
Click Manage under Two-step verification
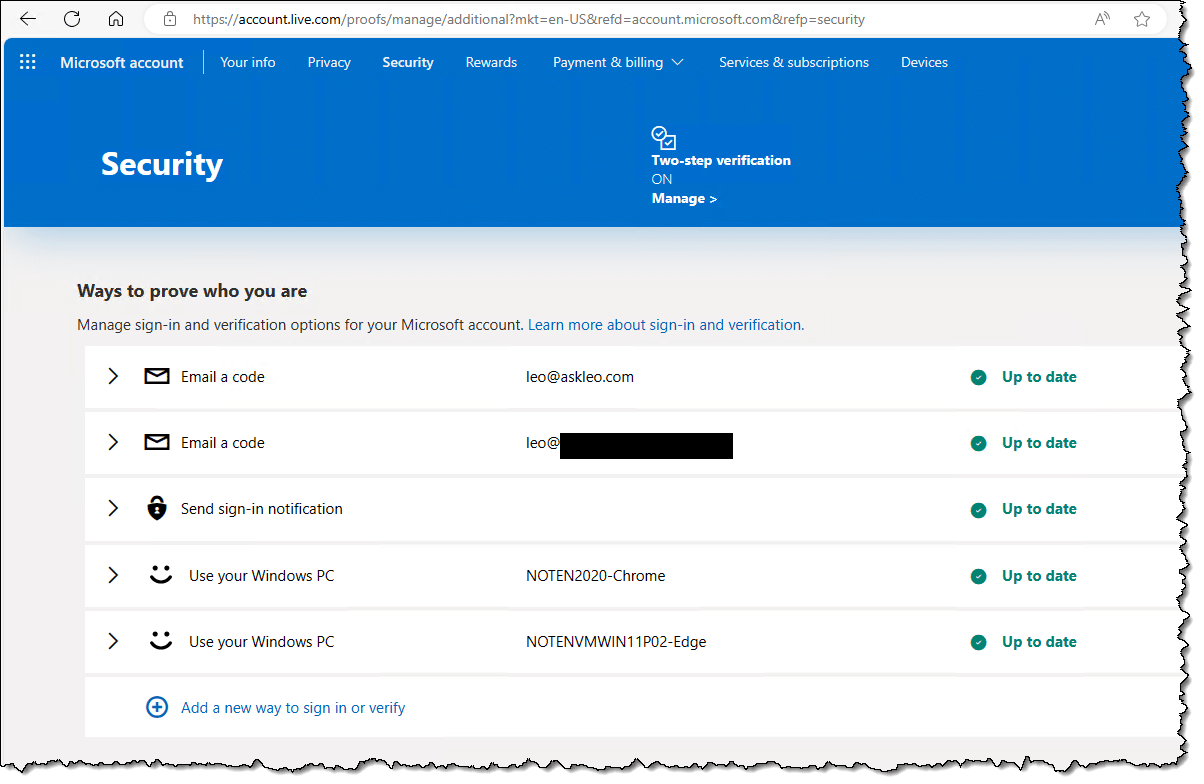tap(684, 199)
